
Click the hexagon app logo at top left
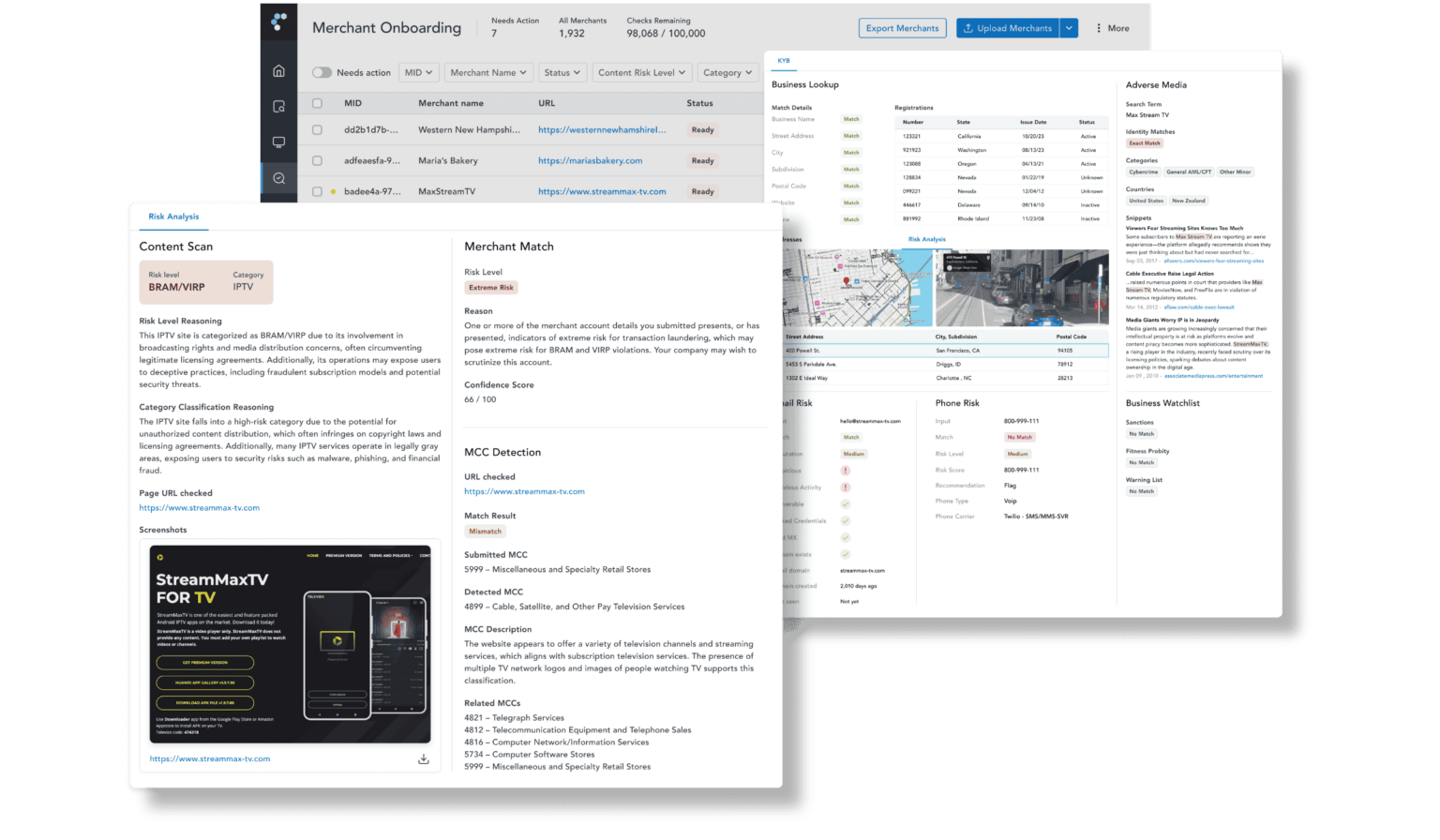[277, 22]
